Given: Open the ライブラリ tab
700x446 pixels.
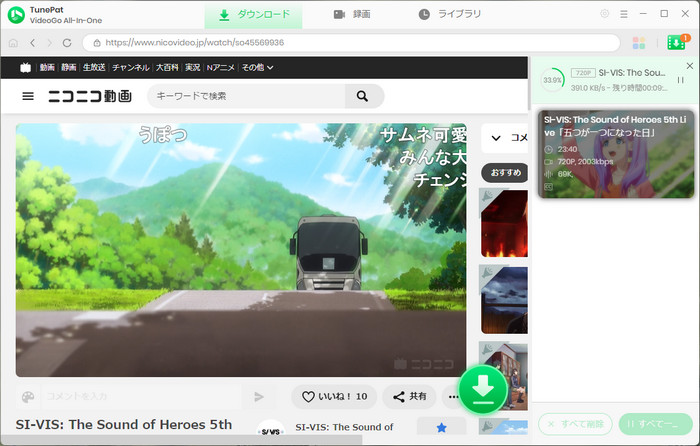Looking at the screenshot, I should (x=450, y=15).
